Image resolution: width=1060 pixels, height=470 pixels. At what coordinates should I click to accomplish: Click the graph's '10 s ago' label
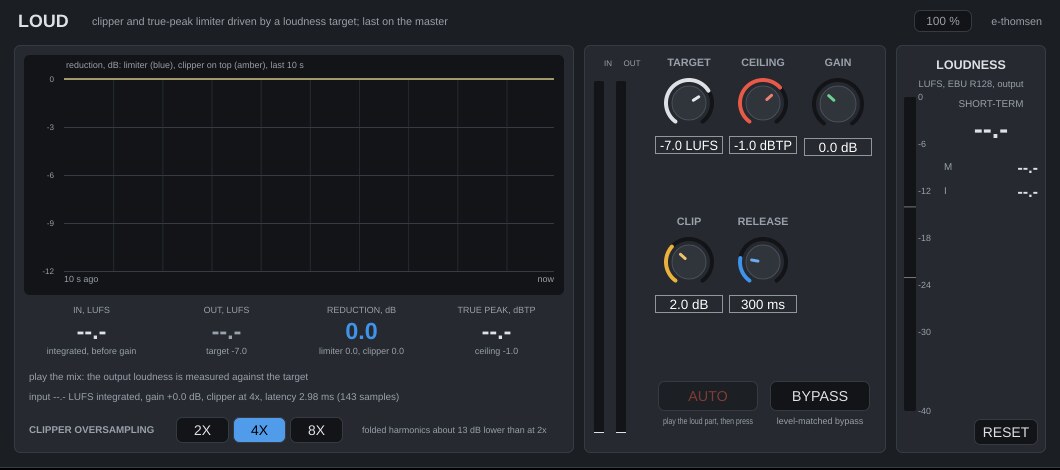click(81, 279)
